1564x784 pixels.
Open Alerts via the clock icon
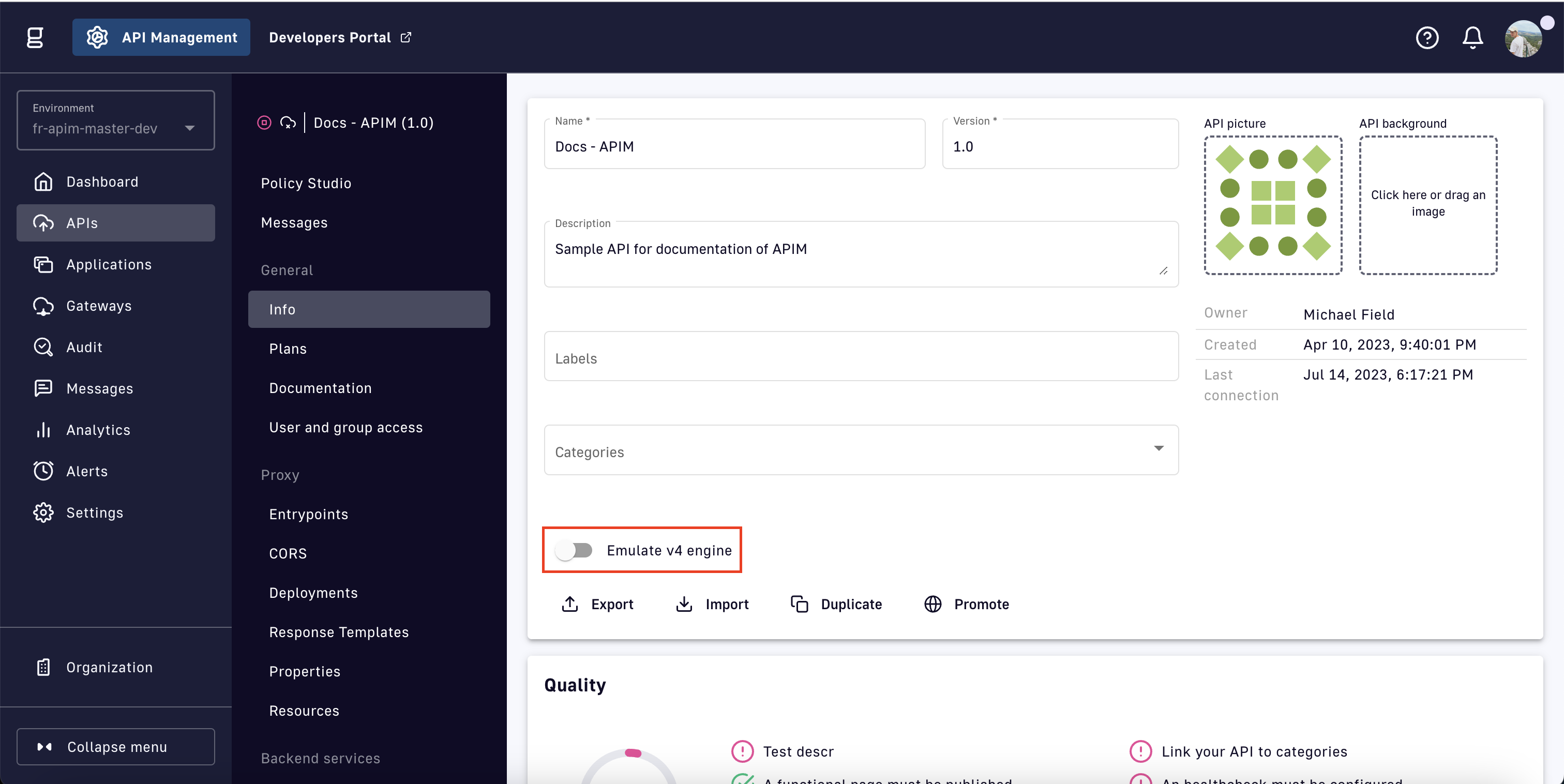click(43, 471)
